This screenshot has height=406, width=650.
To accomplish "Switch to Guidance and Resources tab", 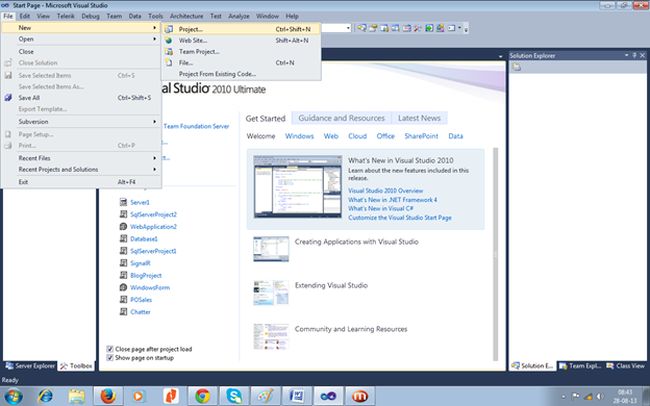I will click(341, 118).
